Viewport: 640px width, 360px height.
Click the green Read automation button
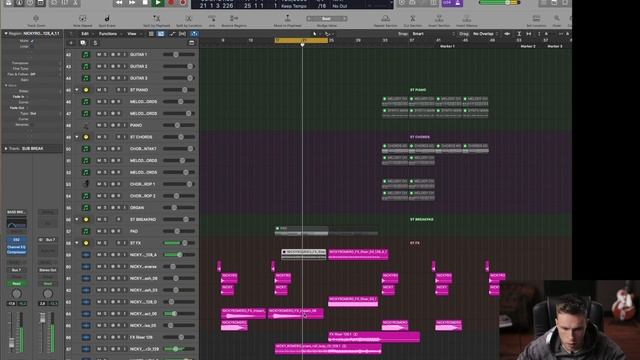(16, 284)
